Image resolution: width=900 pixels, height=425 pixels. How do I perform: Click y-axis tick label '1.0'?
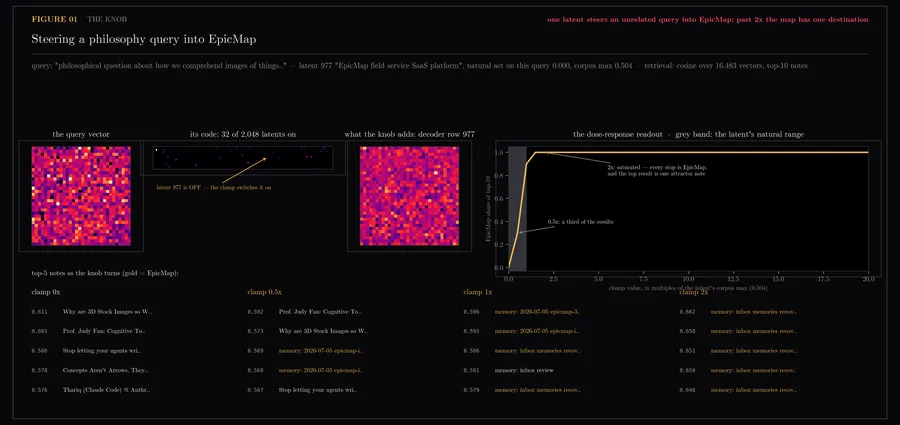click(499, 153)
